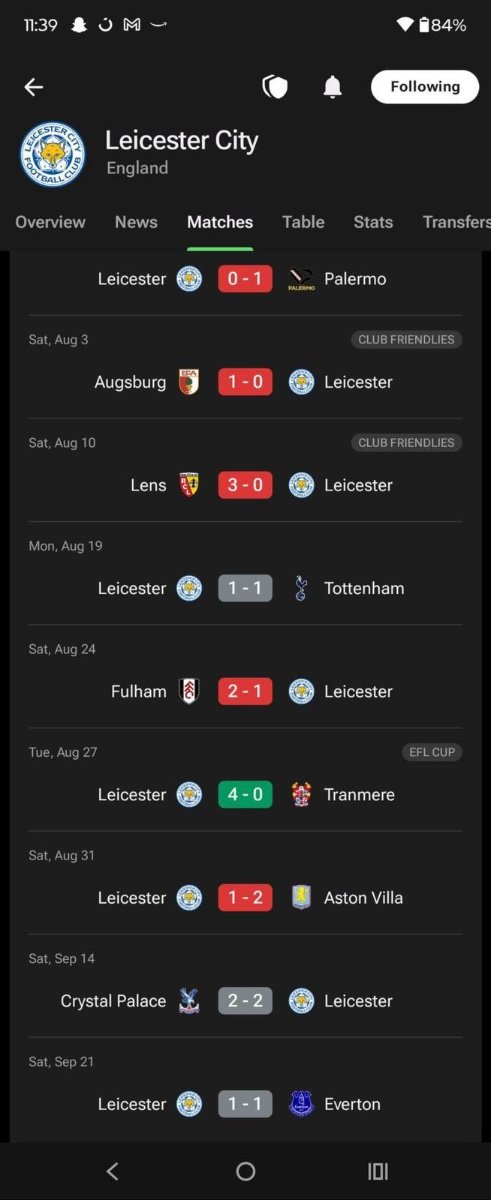Viewport: 491px width, 1200px height.
Task: Tap the Tranmere club crest
Action: click(x=301, y=794)
